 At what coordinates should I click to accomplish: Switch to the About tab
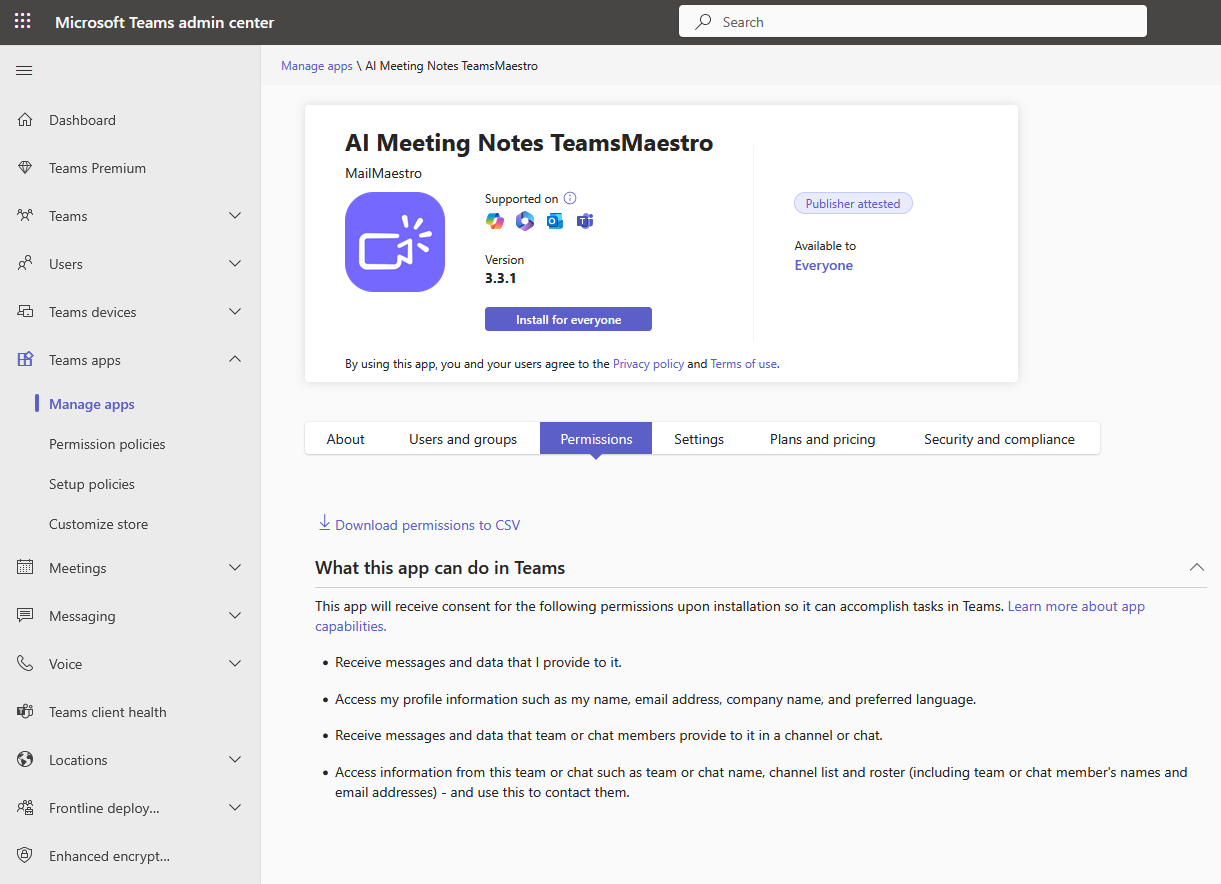point(346,439)
